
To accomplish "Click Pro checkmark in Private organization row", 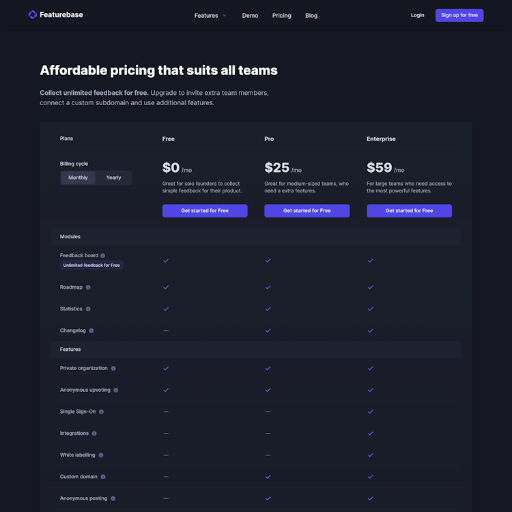I will coord(268,368).
